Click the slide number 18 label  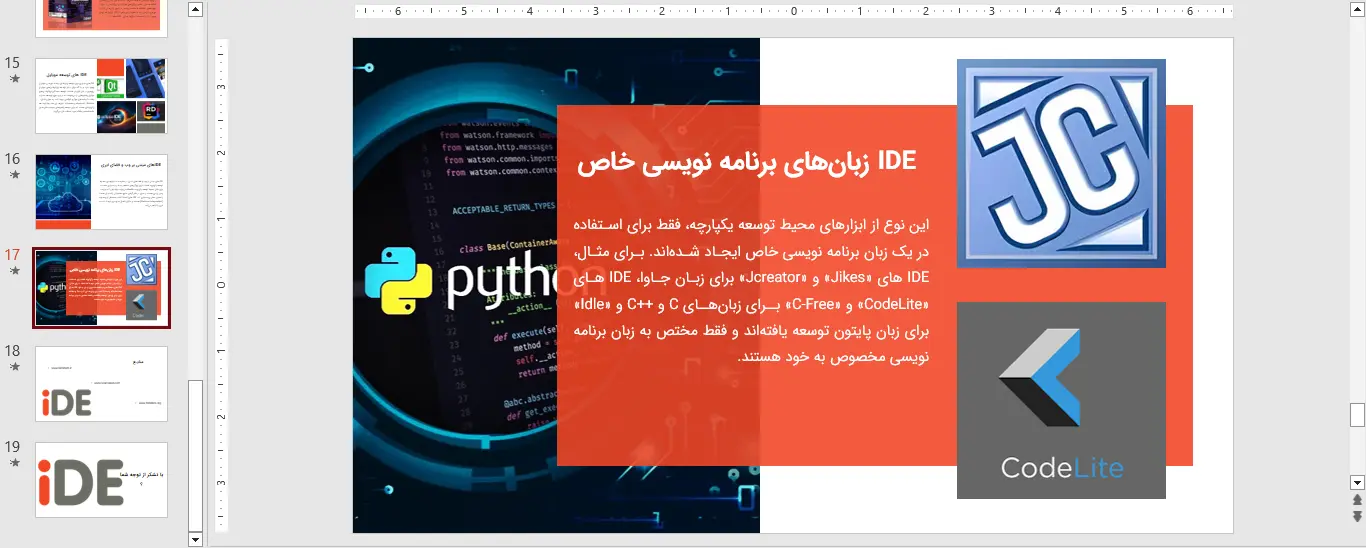pyautogui.click(x=13, y=350)
